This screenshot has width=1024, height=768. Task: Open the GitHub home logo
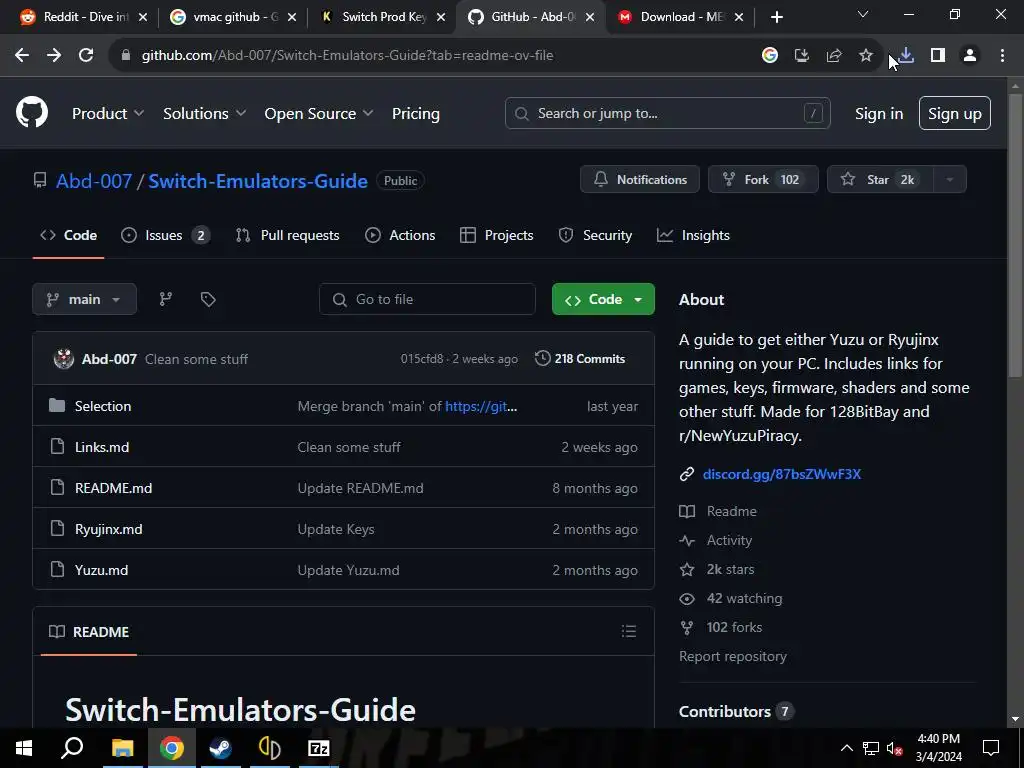point(32,112)
